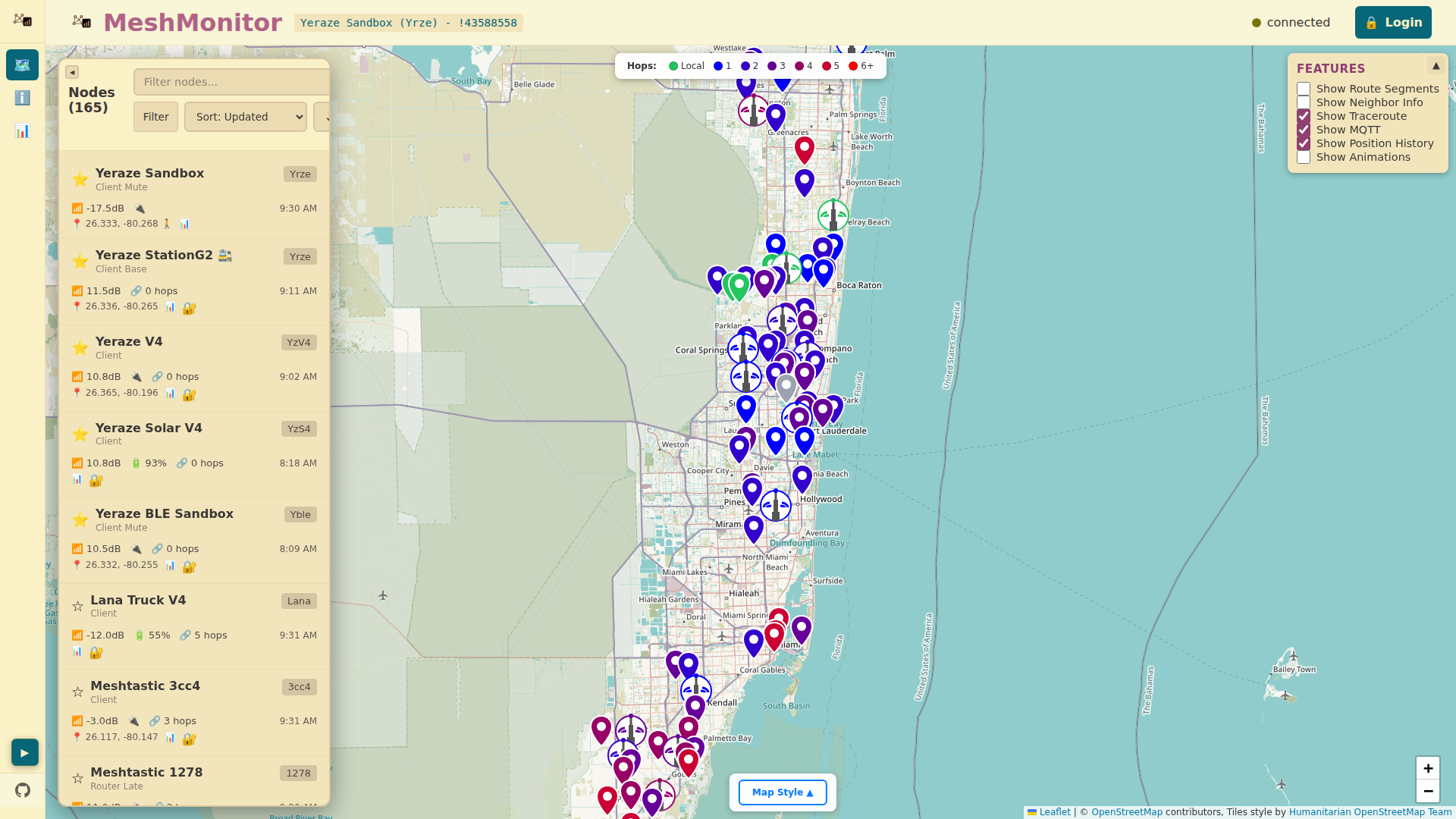Viewport: 1456px width, 819px height.
Task: Collapse the Nodes list panel
Action: tap(72, 72)
